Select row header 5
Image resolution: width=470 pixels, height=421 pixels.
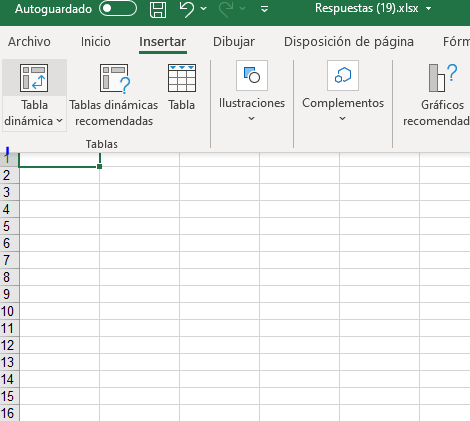[9, 226]
